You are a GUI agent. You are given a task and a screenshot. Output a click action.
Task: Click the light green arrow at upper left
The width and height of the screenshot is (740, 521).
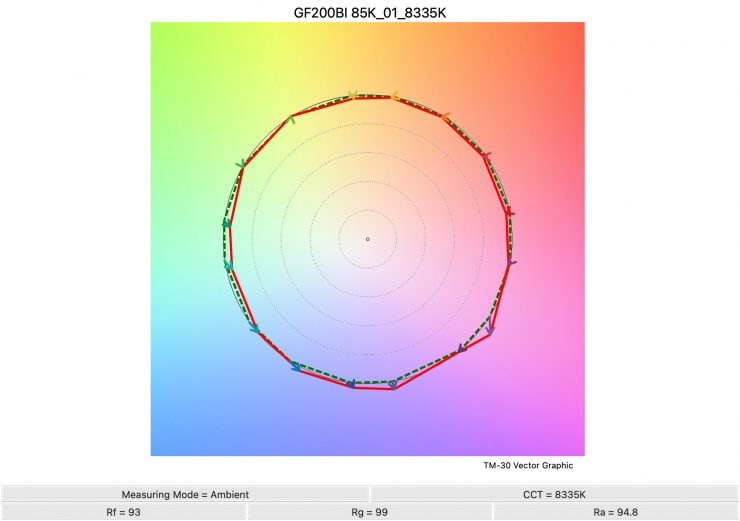click(291, 119)
